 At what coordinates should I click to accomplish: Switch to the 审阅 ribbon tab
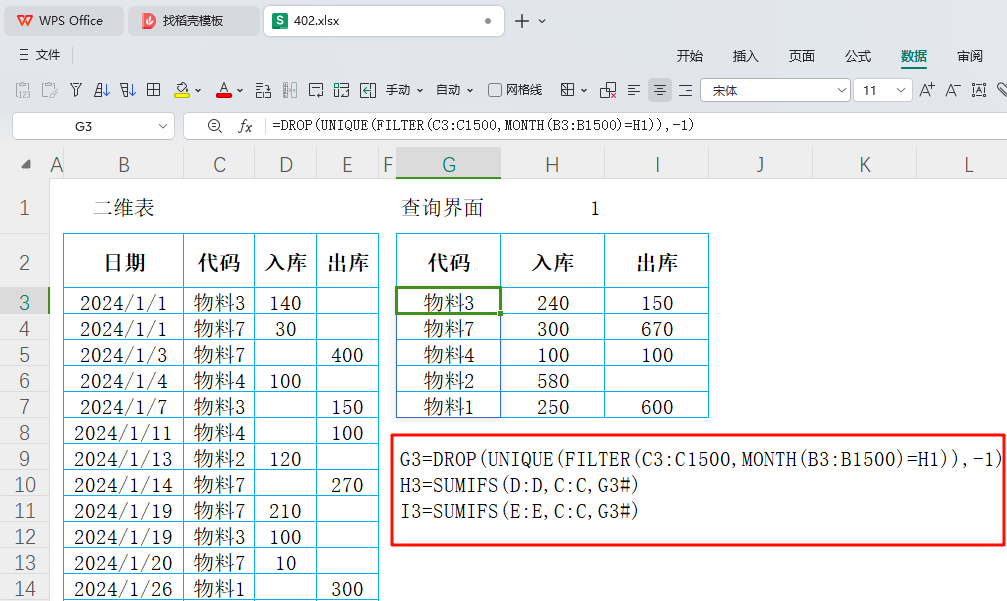click(970, 56)
